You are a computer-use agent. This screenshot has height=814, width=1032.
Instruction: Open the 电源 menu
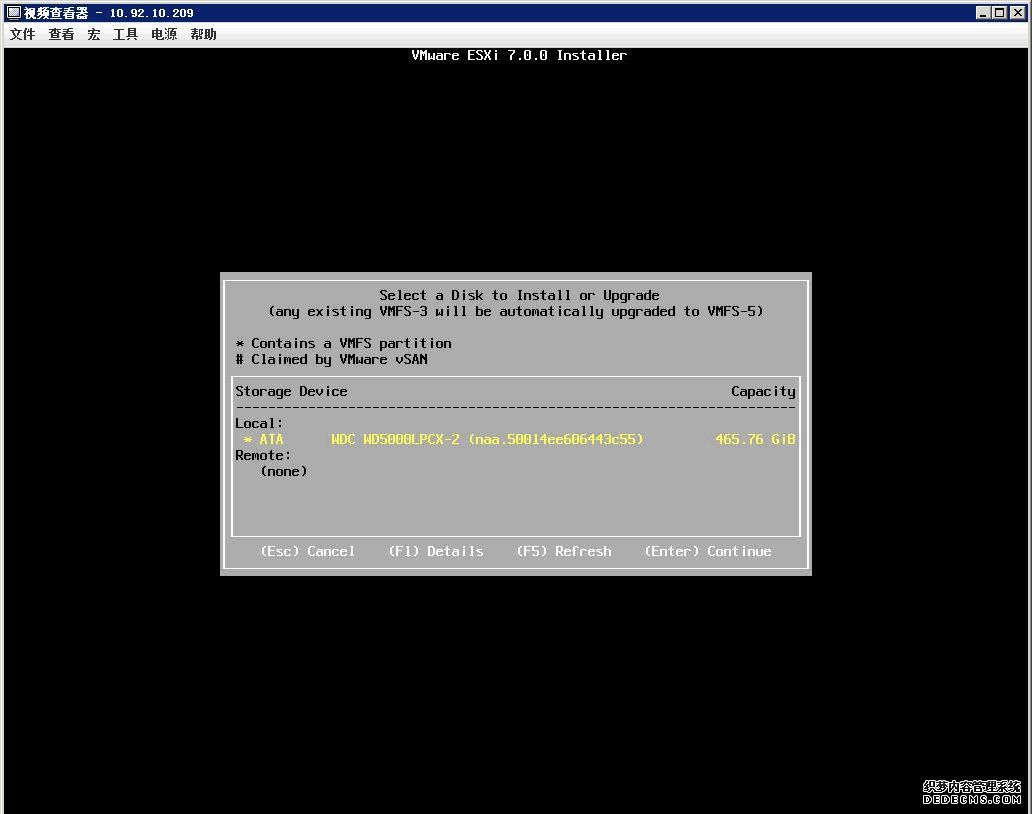point(163,34)
